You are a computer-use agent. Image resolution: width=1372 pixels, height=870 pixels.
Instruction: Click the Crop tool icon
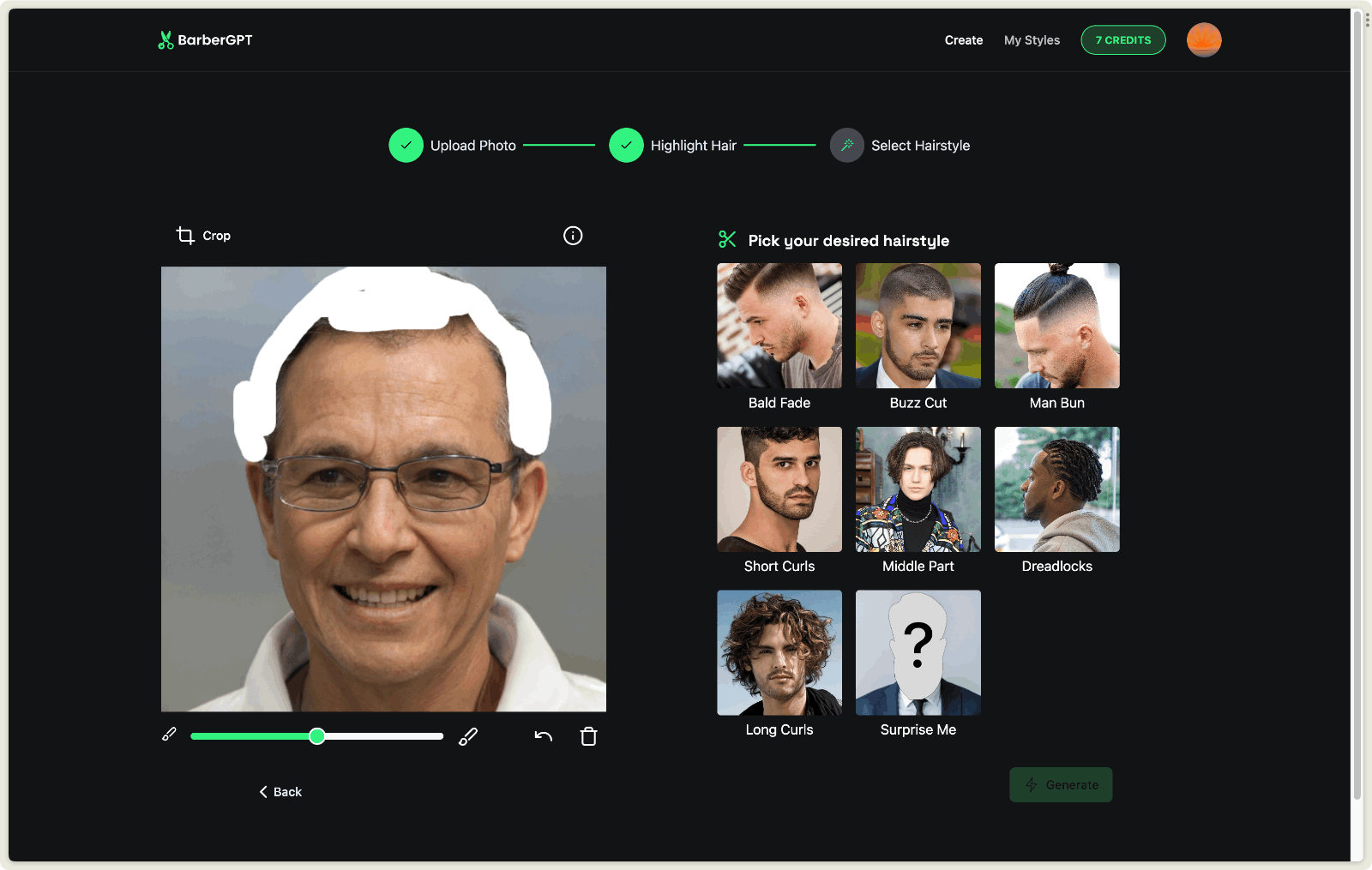pyautogui.click(x=185, y=235)
